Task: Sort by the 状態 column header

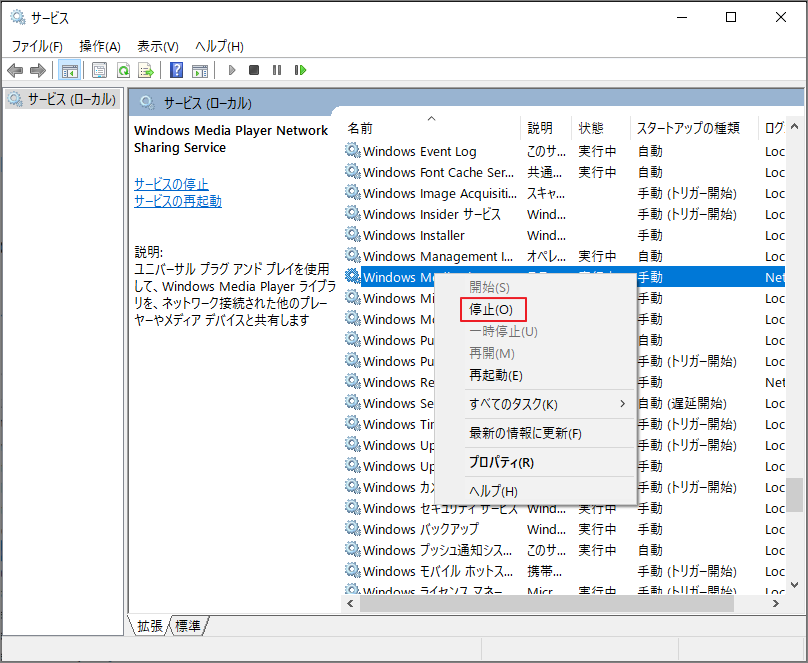Action: (601, 128)
